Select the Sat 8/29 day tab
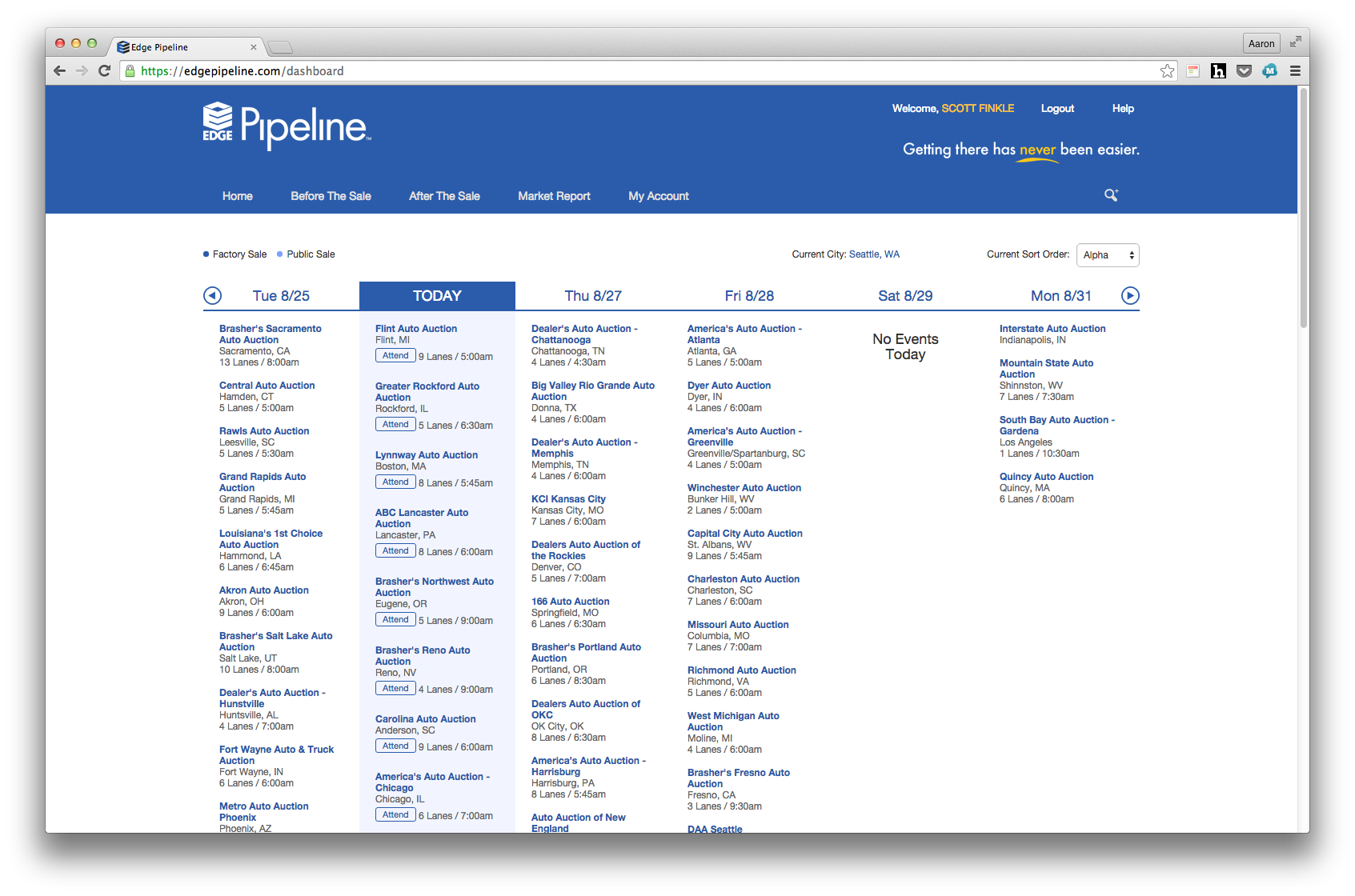Image resolution: width=1355 pixels, height=896 pixels. pos(905,296)
